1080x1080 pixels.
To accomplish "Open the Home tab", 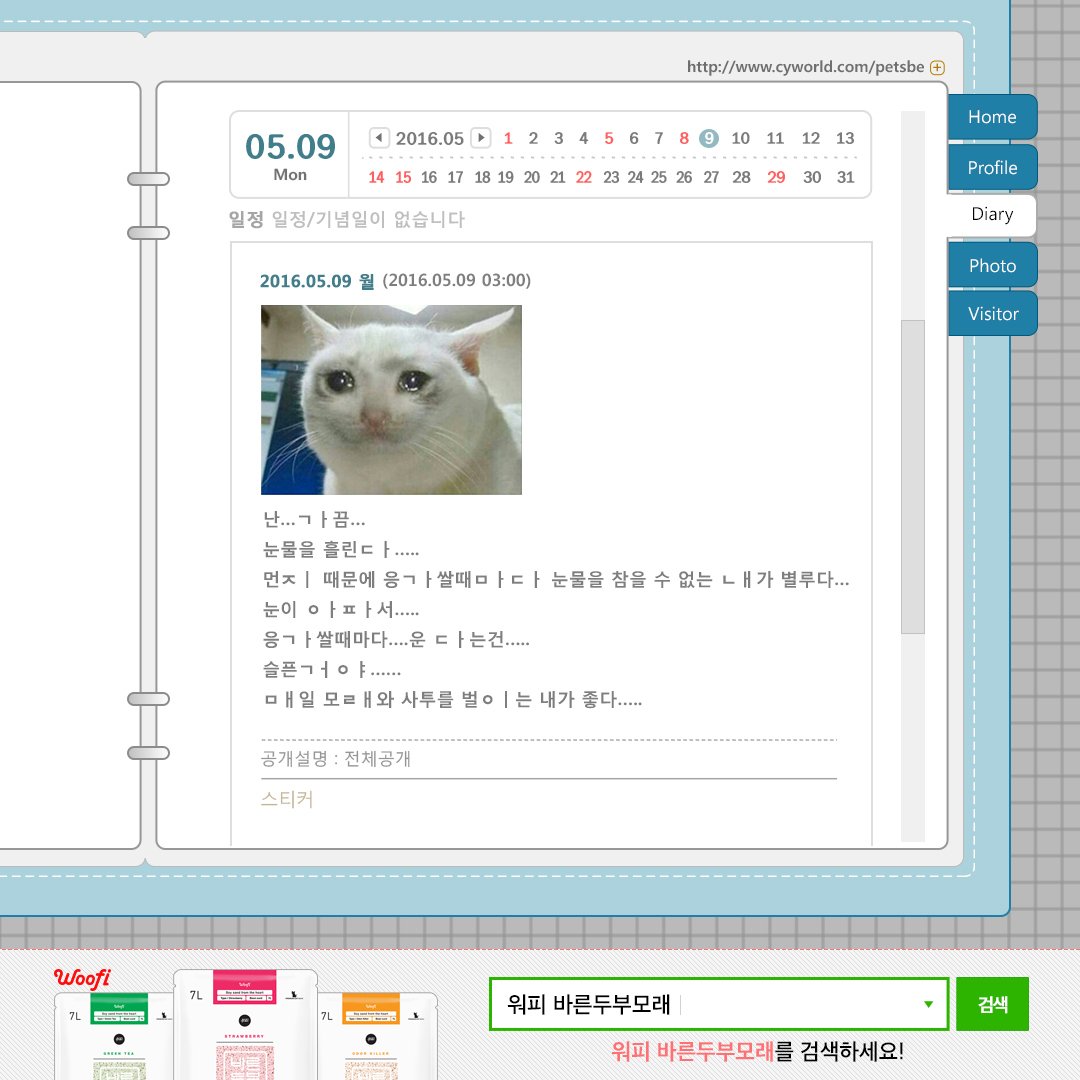I will [x=991, y=117].
